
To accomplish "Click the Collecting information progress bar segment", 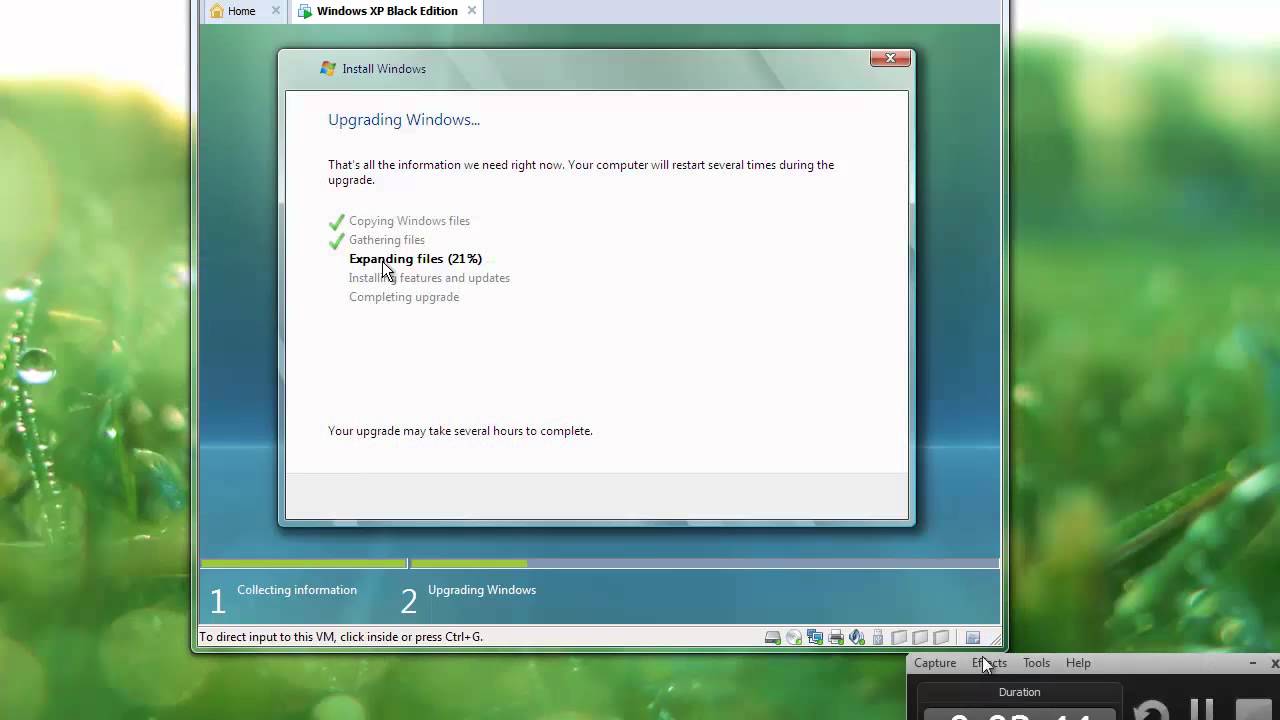I will point(304,564).
